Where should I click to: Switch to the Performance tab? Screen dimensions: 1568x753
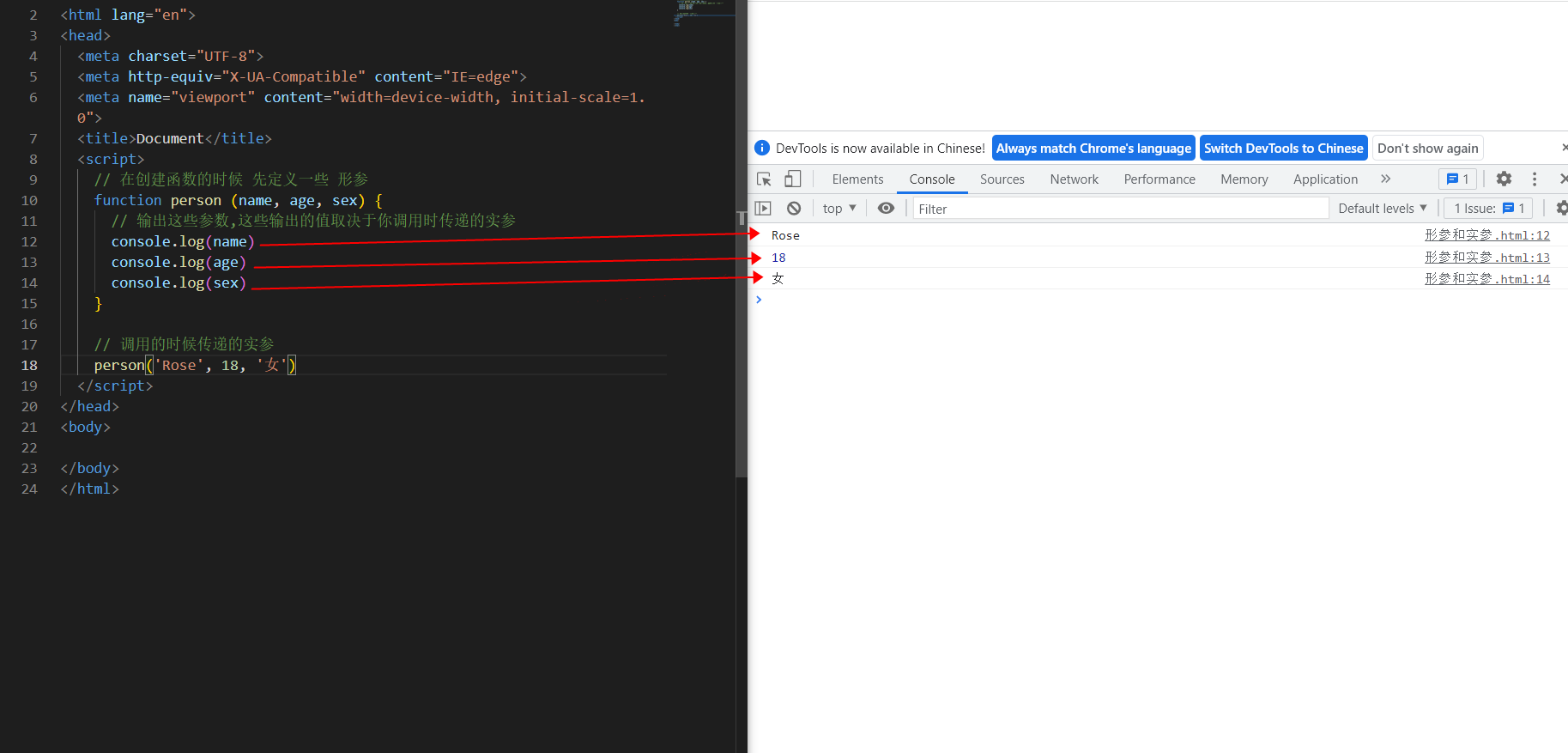click(1159, 179)
